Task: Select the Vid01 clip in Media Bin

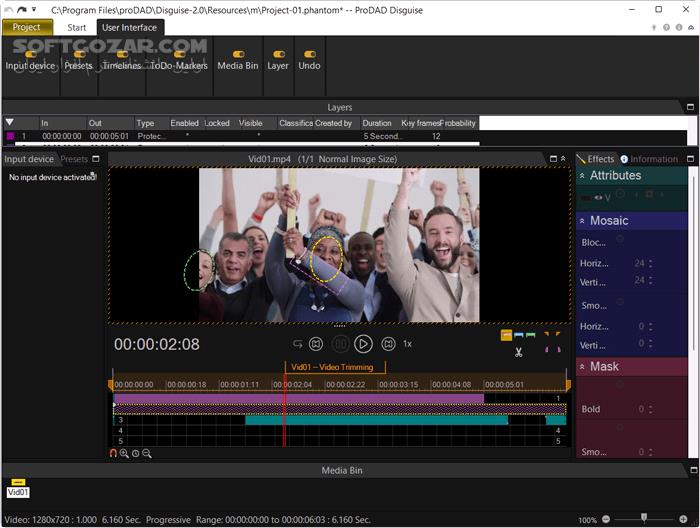Action: tap(18, 490)
